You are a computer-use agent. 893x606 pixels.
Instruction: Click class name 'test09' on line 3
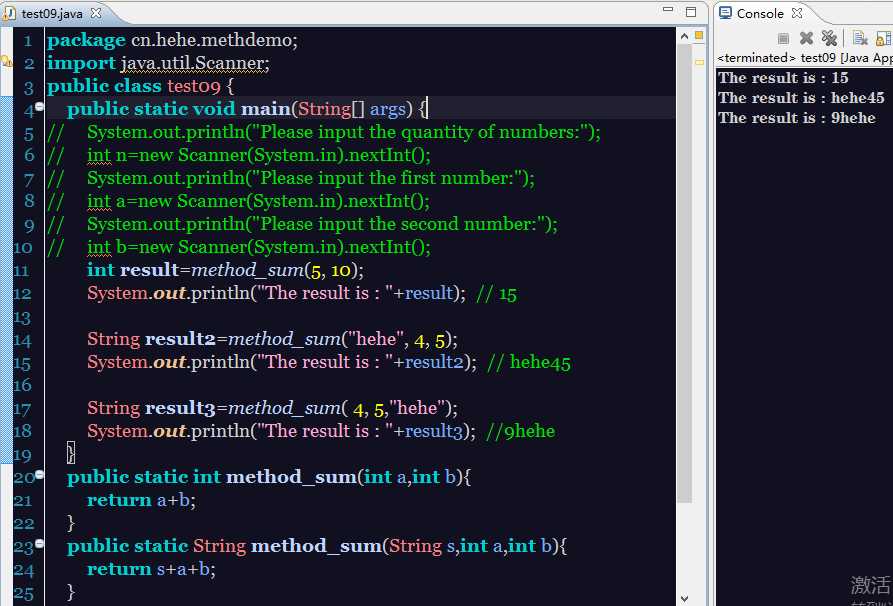click(194, 86)
